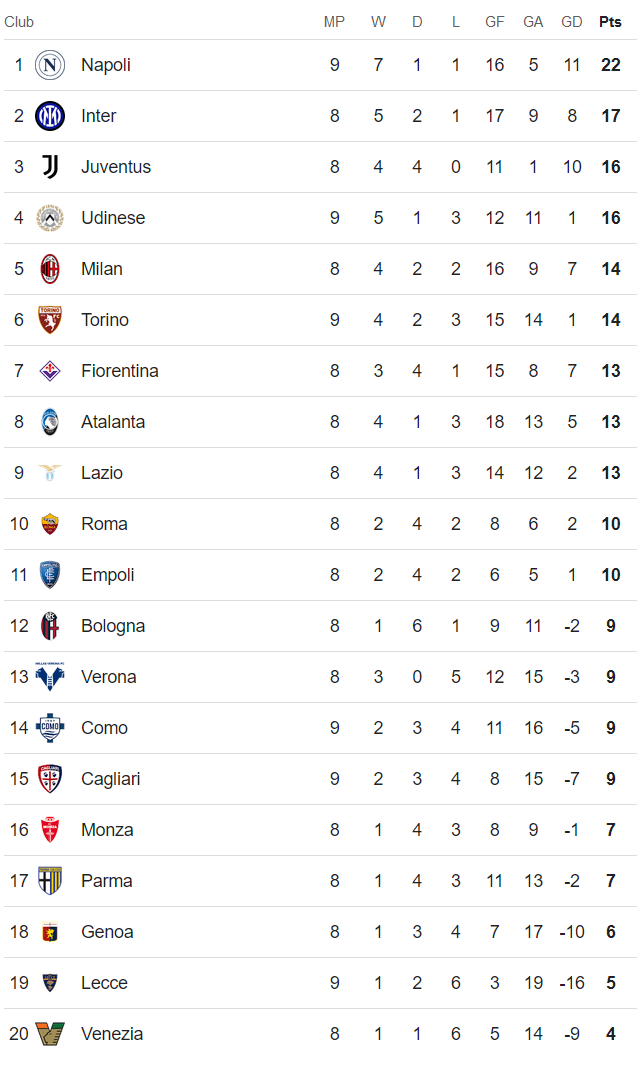Click the Parma club badge
This screenshot has height=1073, width=637.
[50, 881]
